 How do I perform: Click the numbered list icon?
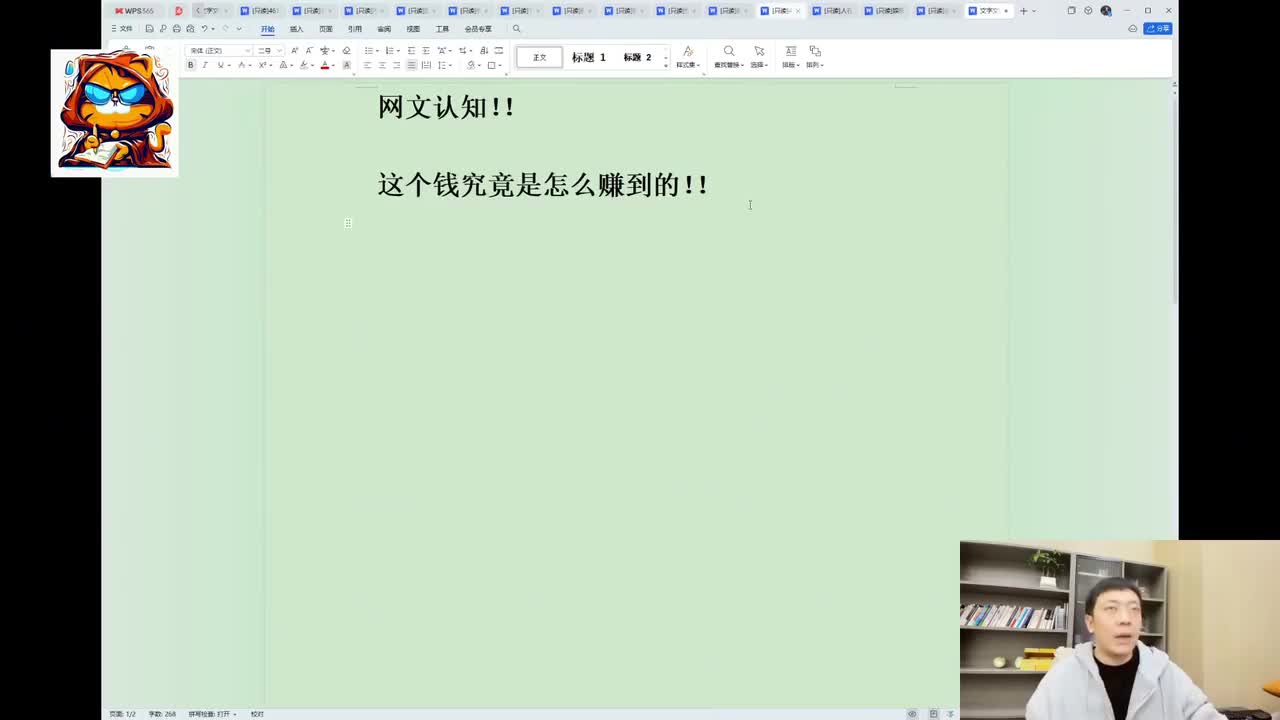[x=390, y=51]
